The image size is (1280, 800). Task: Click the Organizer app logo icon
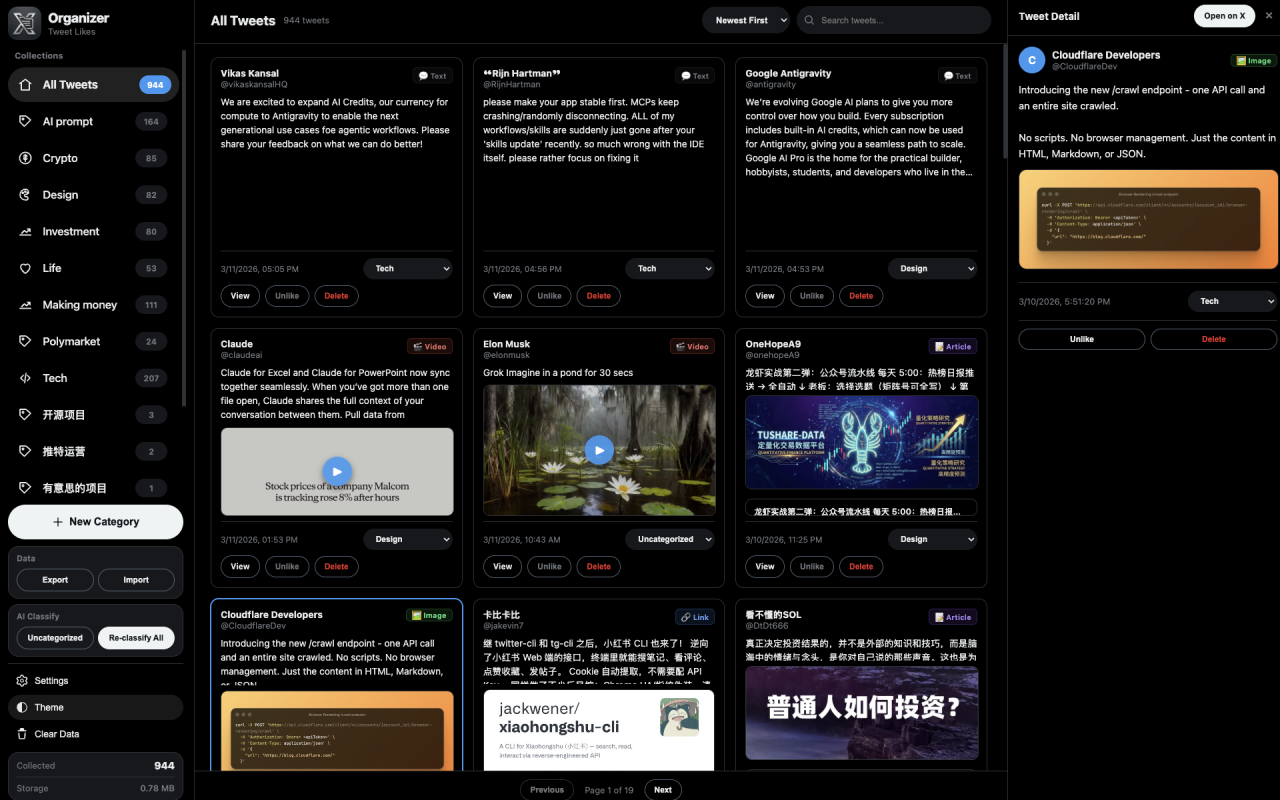(24, 23)
